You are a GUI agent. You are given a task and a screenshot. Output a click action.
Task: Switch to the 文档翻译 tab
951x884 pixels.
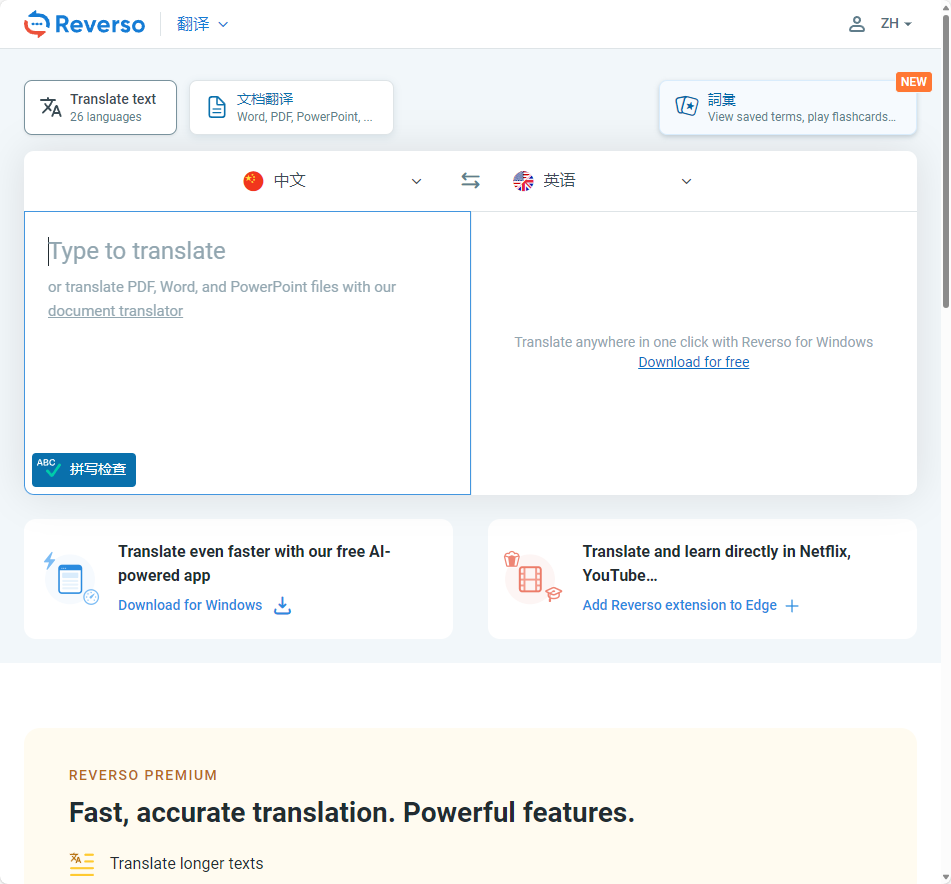[x=291, y=107]
